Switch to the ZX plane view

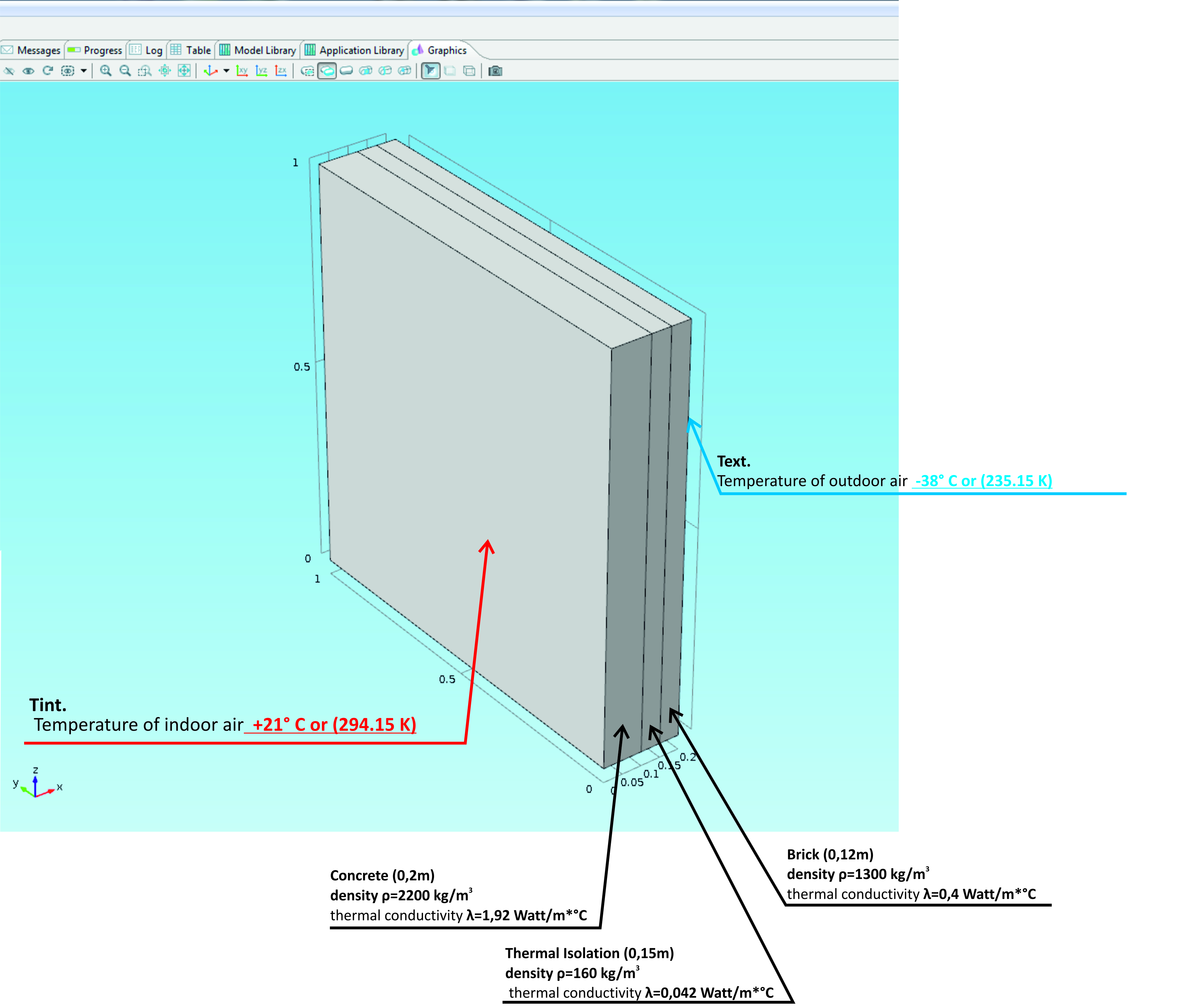(x=281, y=71)
